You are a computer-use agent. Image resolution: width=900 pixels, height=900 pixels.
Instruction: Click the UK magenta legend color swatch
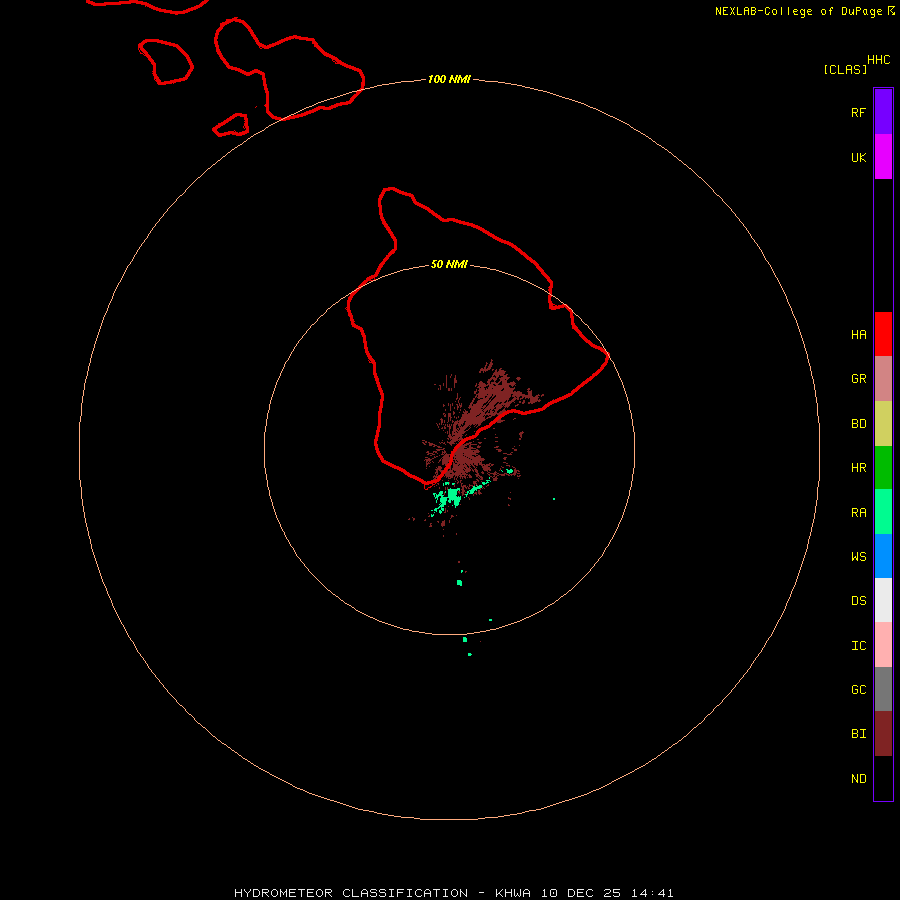883,157
